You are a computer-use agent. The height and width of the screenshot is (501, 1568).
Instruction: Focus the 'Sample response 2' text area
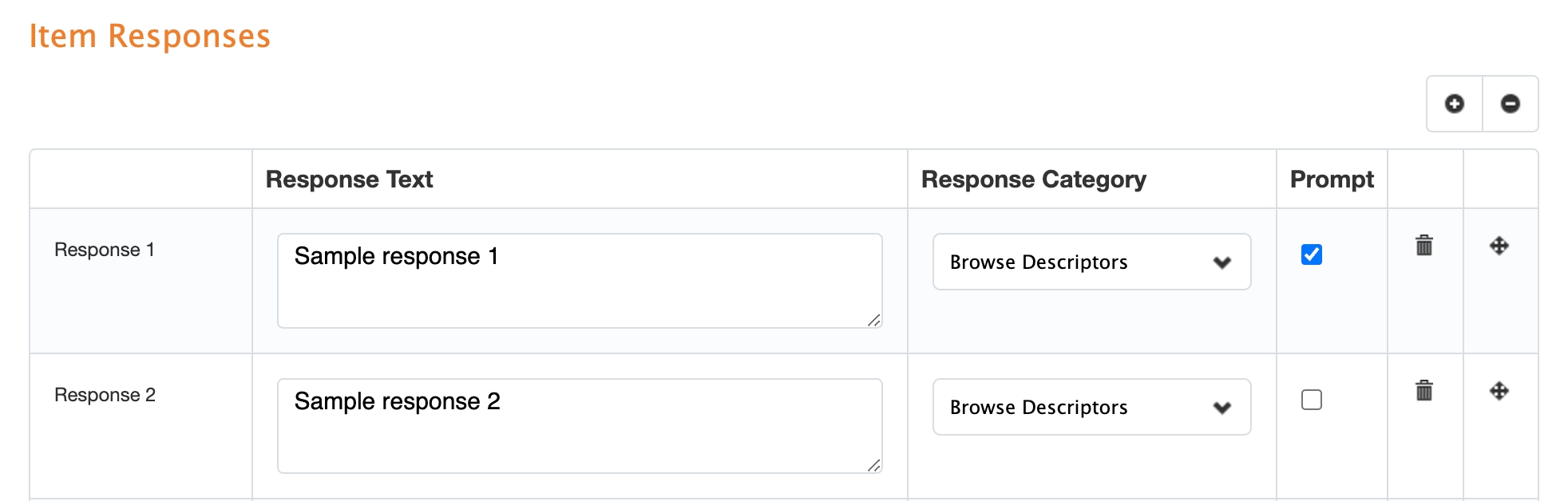tap(580, 426)
